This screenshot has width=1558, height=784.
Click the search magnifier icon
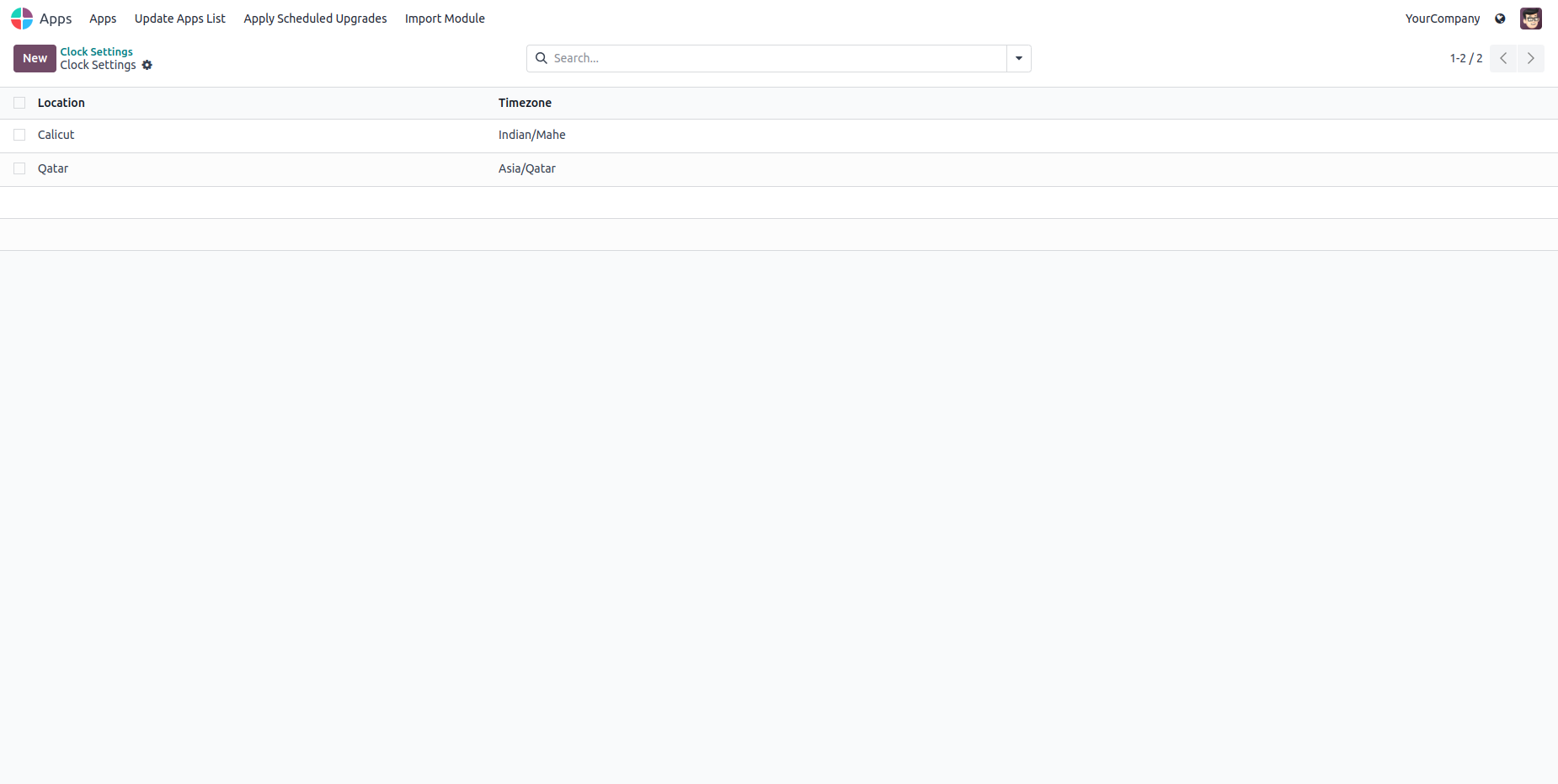click(542, 58)
